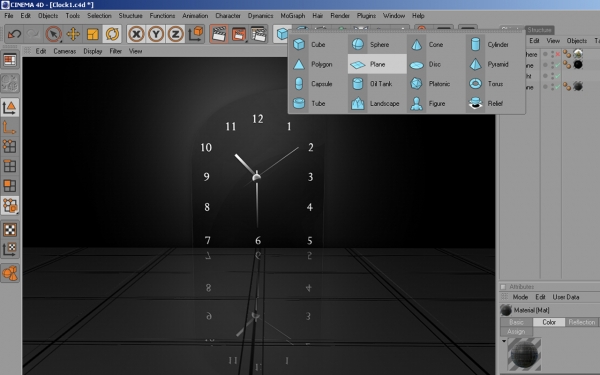600x375 pixels.
Task: Toggle the X axis lock
Action: [136, 34]
